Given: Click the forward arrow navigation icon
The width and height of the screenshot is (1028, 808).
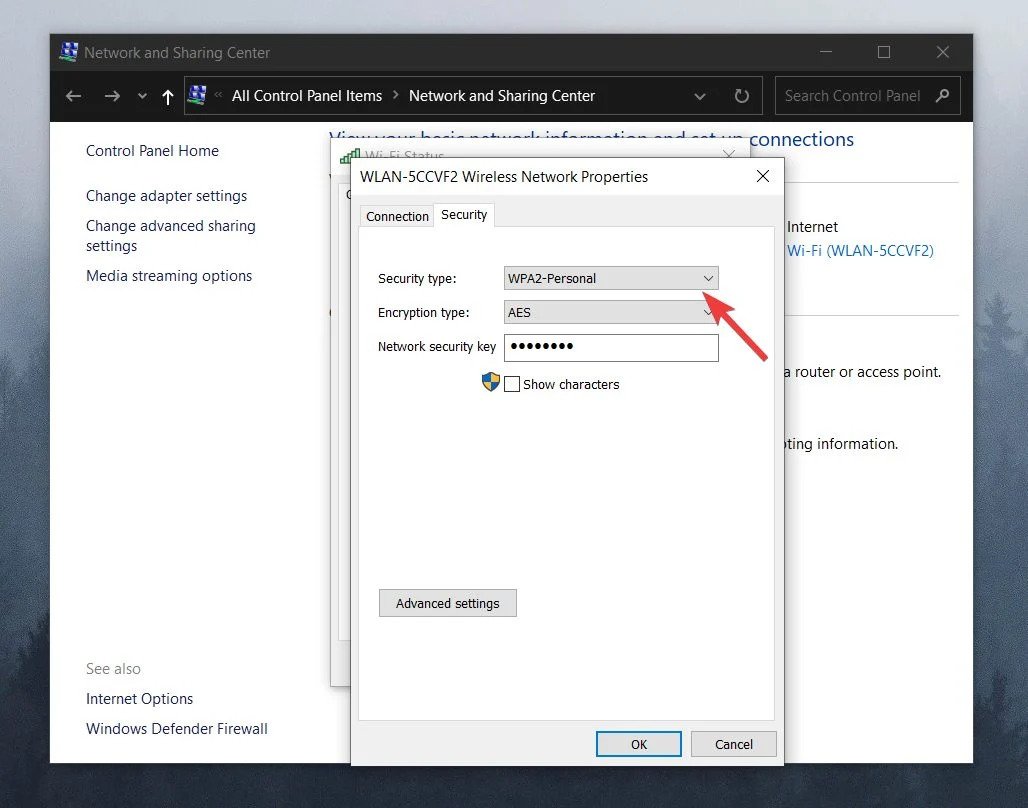Looking at the screenshot, I should (112, 96).
